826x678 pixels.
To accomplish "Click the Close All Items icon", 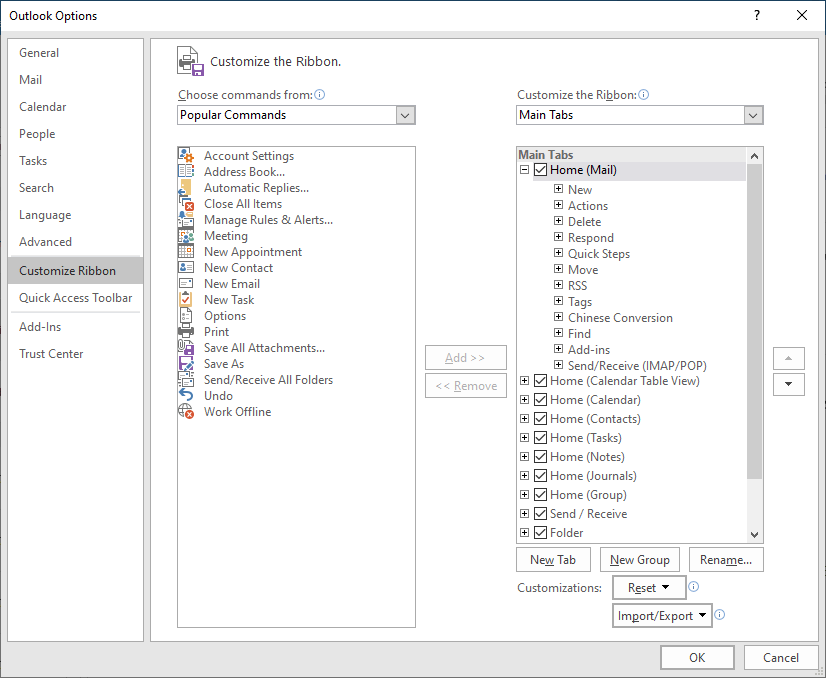I will (x=185, y=203).
